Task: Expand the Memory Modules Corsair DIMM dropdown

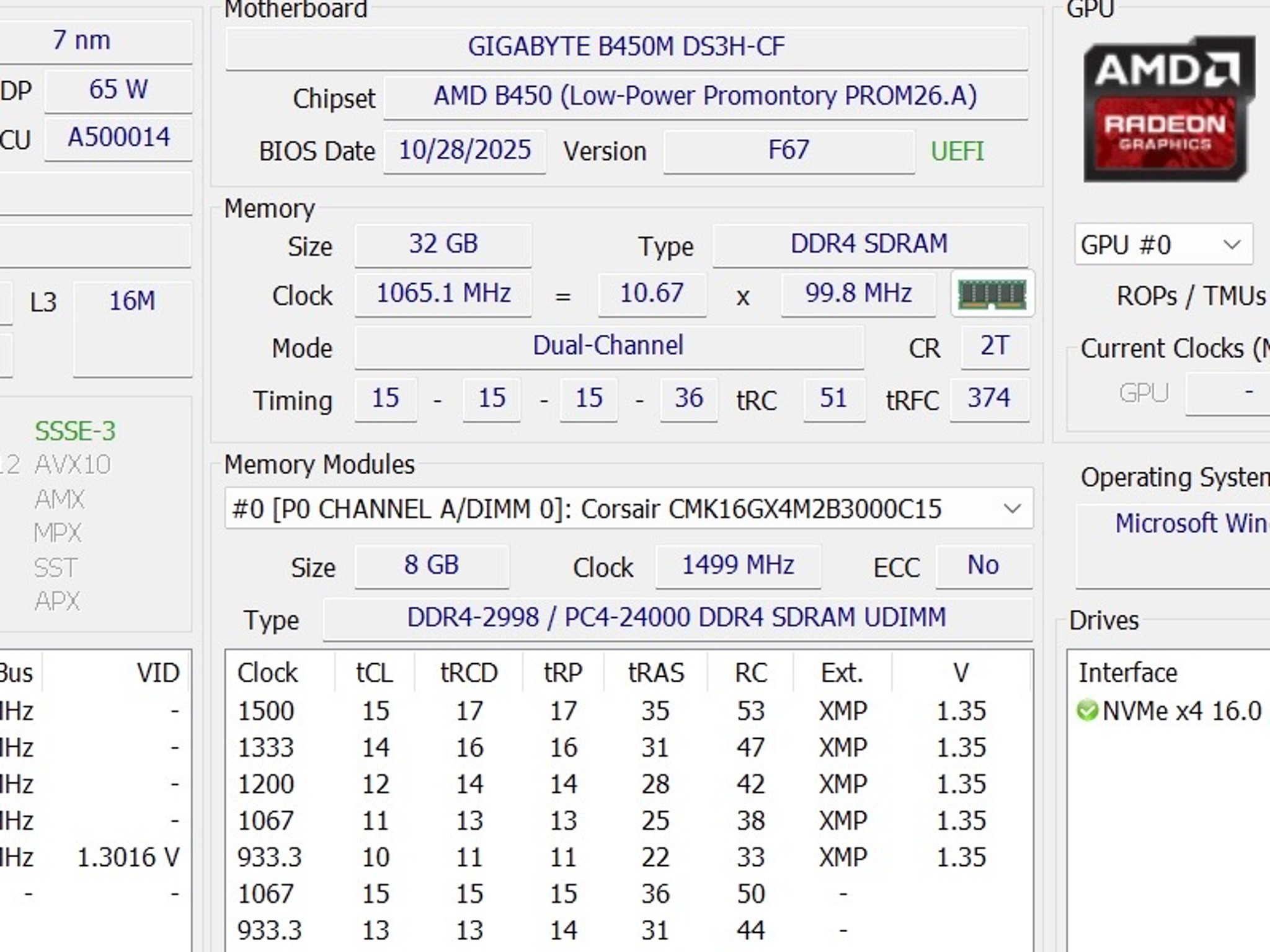Action: pyautogui.click(x=629, y=509)
